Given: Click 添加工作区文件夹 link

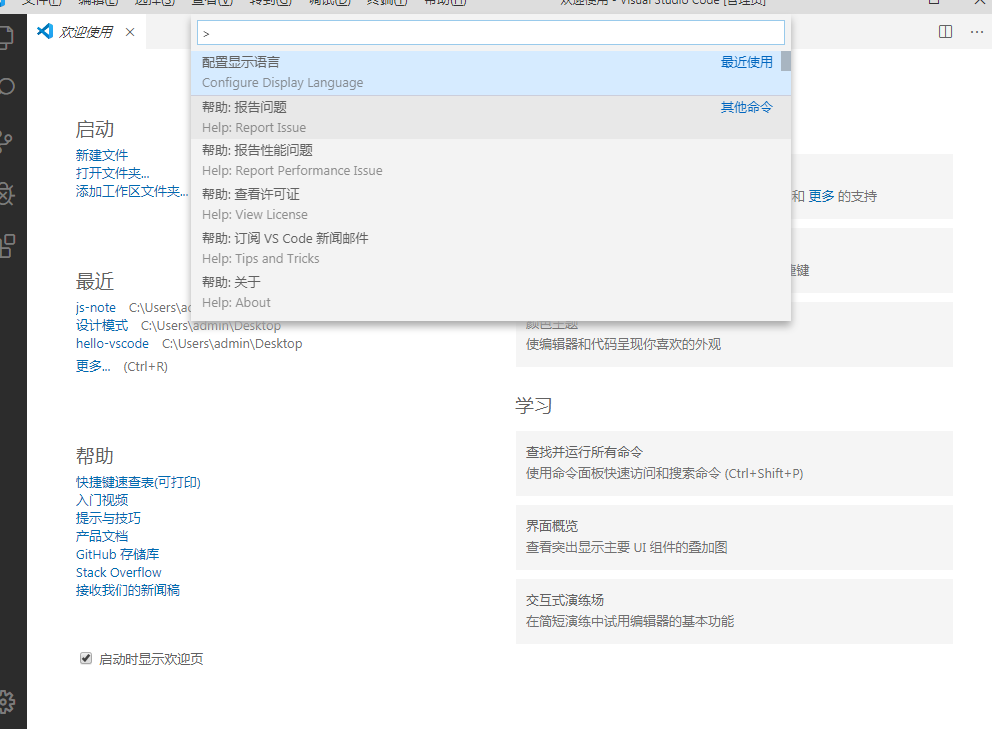Looking at the screenshot, I should (132, 191).
